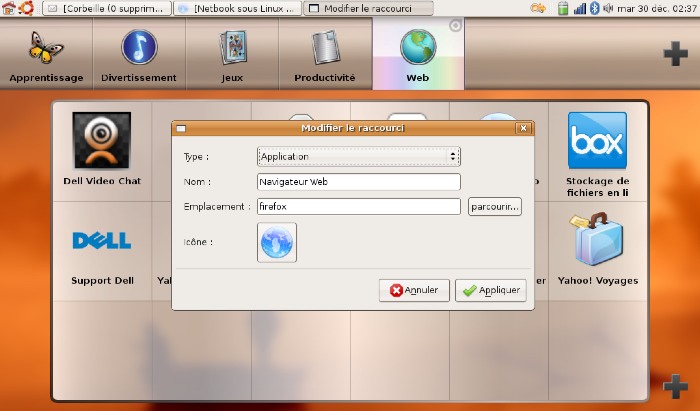Open the Support Dell icon
The width and height of the screenshot is (700, 411).
tap(102, 241)
